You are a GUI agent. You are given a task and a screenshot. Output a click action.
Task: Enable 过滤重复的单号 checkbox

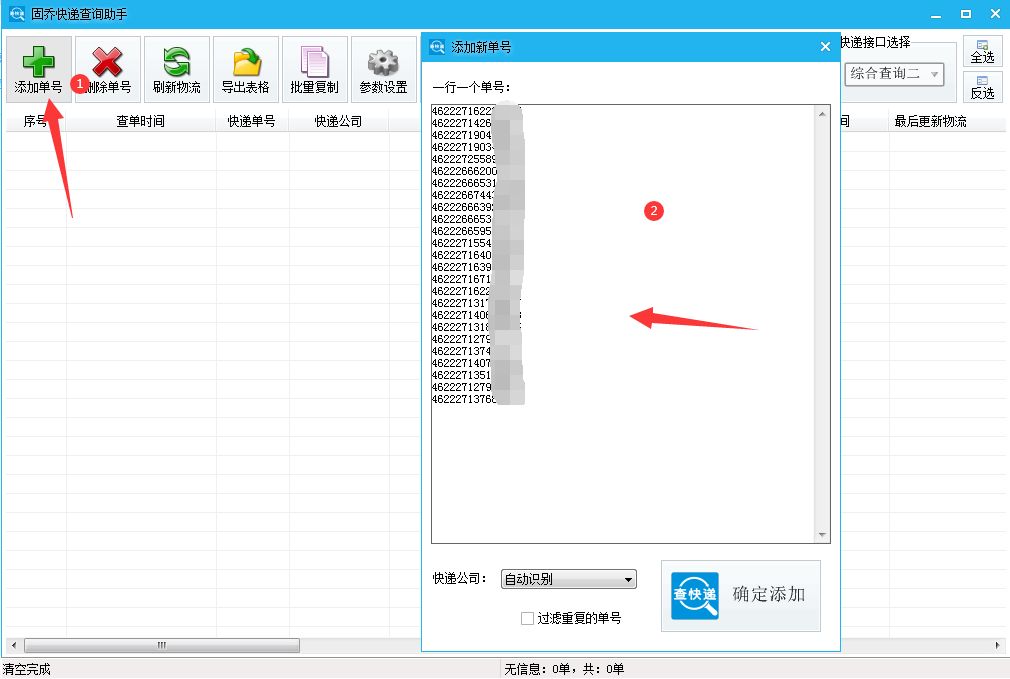[527, 618]
